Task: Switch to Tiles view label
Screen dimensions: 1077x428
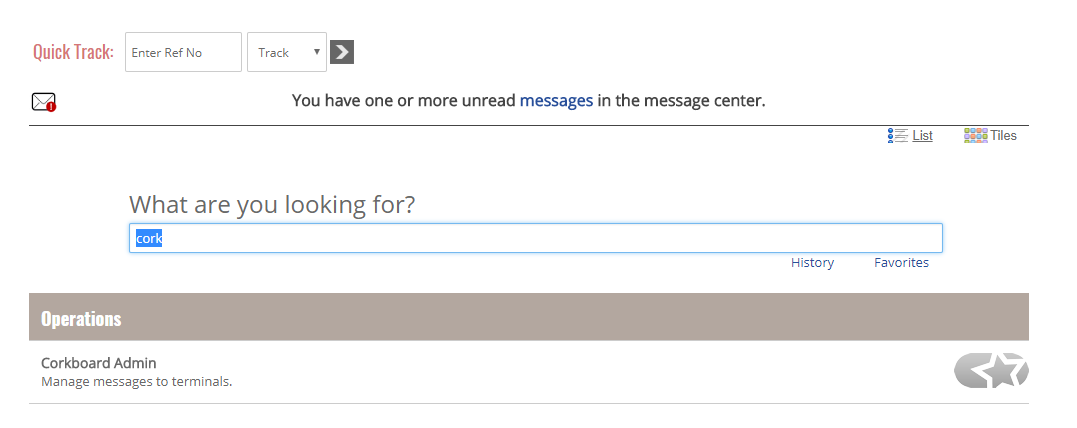Action: pyautogui.click(x=1004, y=135)
